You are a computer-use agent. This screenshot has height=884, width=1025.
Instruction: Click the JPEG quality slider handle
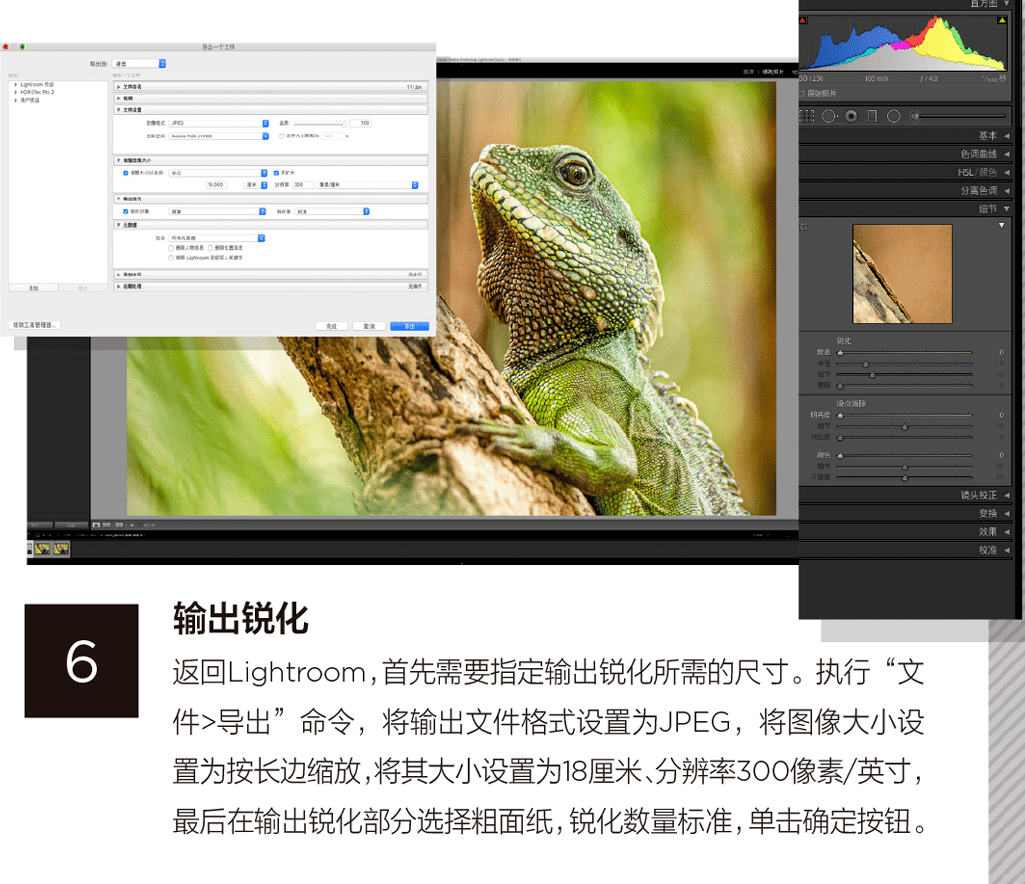(x=344, y=124)
